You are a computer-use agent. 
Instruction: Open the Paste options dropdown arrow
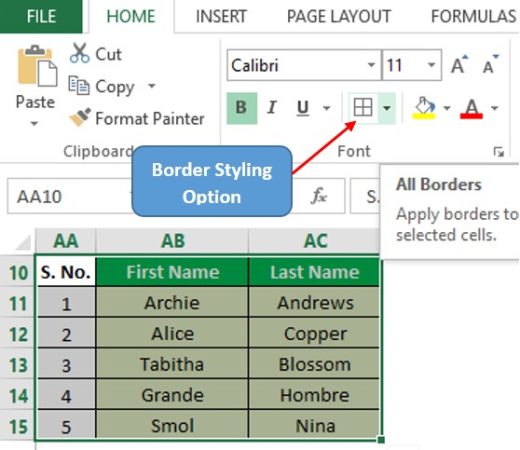34,124
